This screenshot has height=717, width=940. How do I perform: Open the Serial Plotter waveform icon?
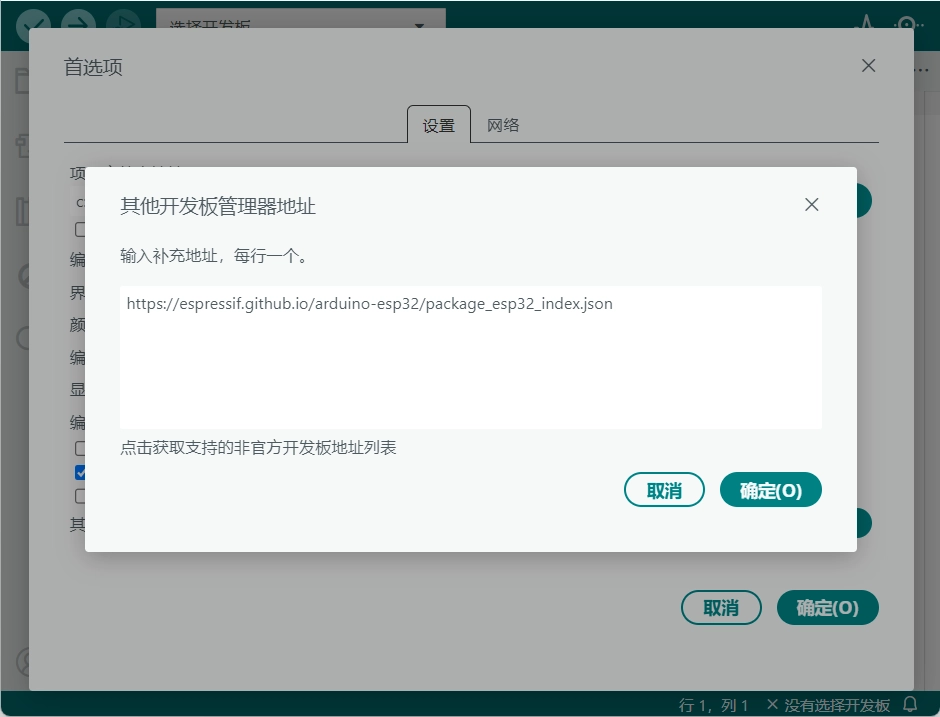[865, 25]
